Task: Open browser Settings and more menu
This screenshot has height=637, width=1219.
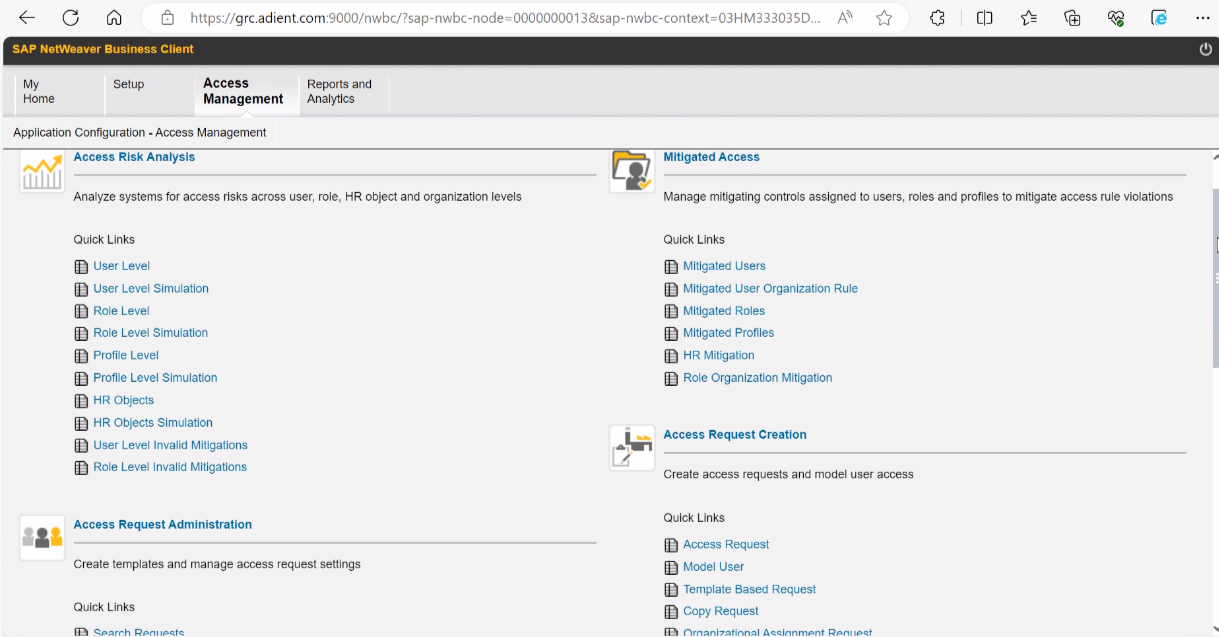Action: (1201, 18)
